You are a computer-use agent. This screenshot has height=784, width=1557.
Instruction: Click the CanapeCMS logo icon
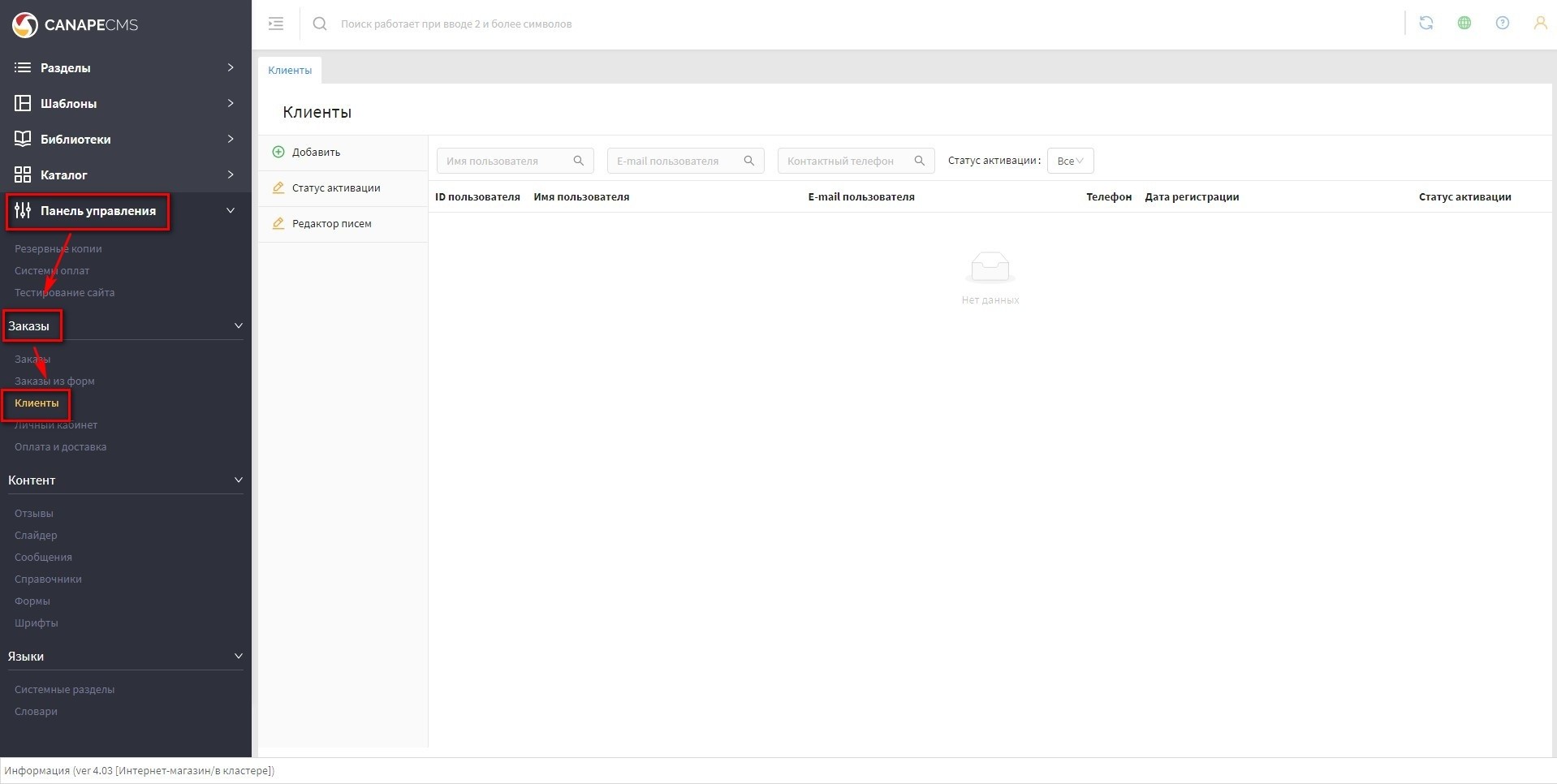pyautogui.click(x=25, y=24)
